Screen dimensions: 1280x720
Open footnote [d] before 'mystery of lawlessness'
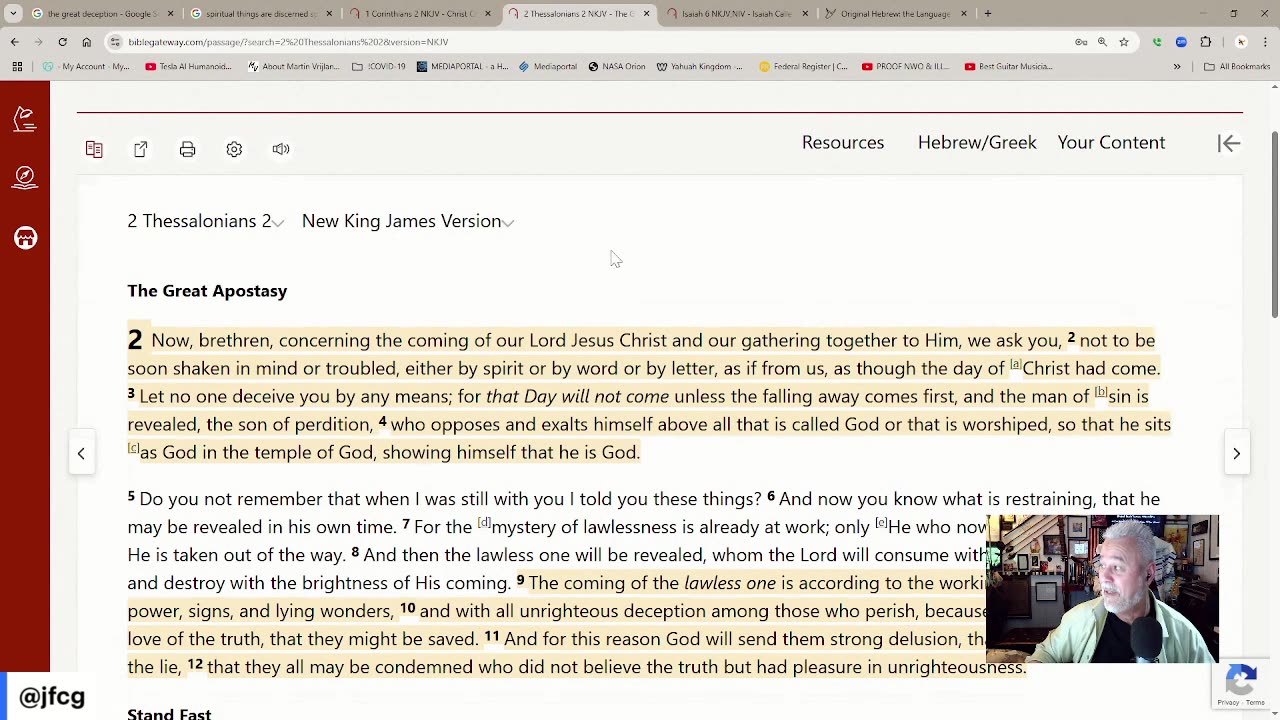click(x=484, y=523)
